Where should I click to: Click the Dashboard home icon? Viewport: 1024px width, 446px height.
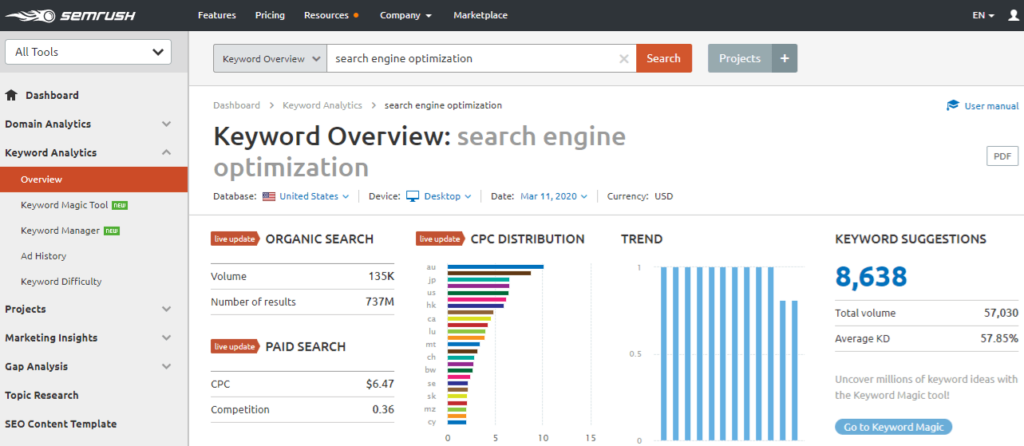[11, 95]
